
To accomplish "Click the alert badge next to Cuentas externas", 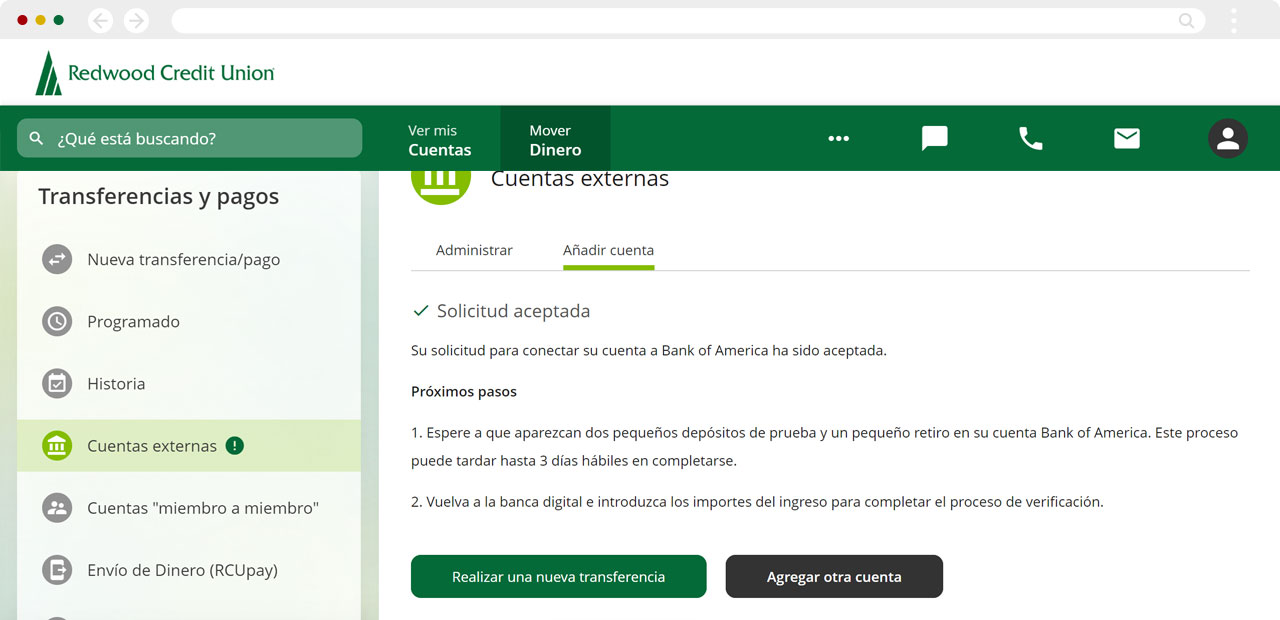I will pos(235,446).
